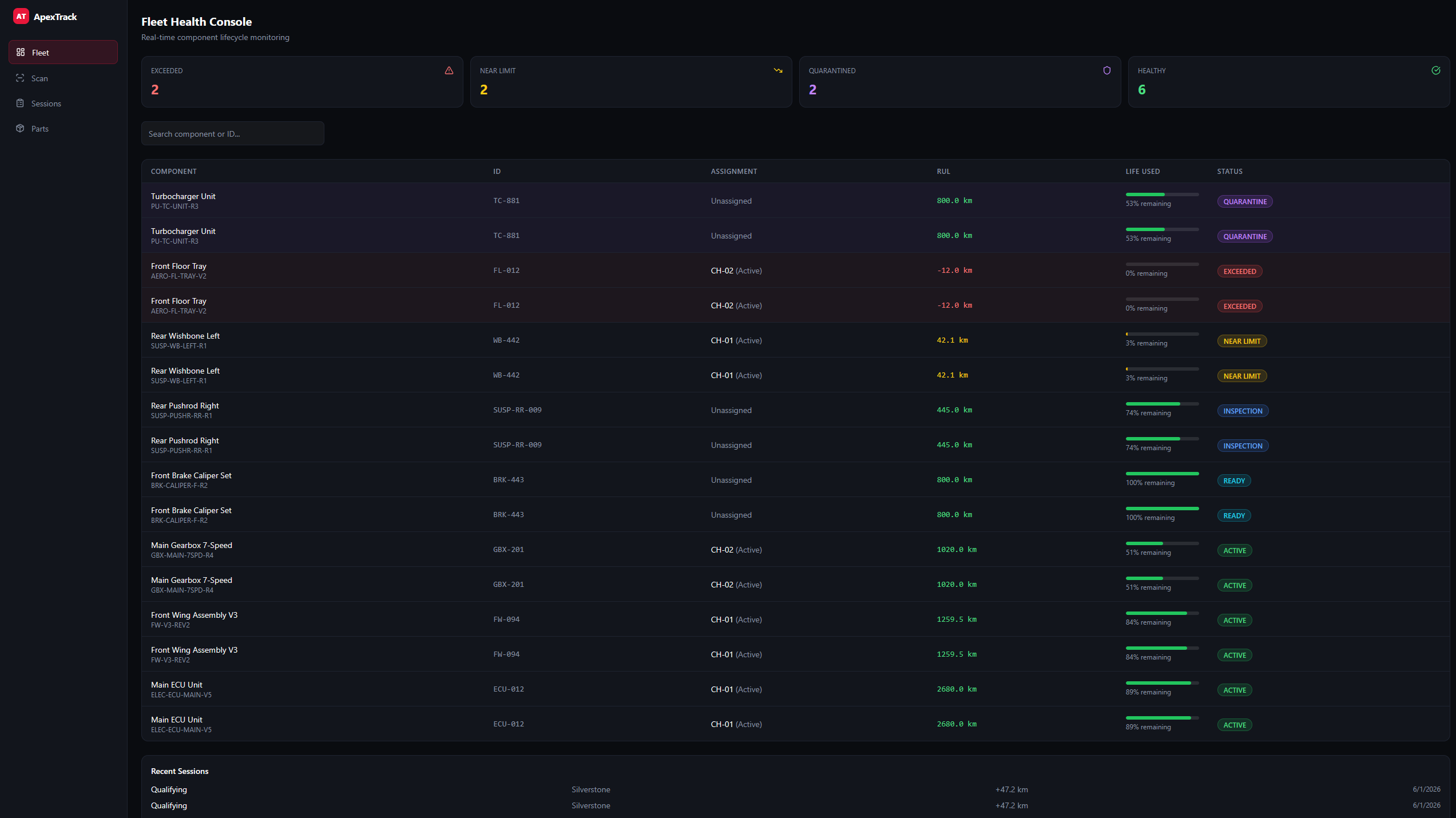
Task: Open Parts via its box icon
Action: coord(20,128)
